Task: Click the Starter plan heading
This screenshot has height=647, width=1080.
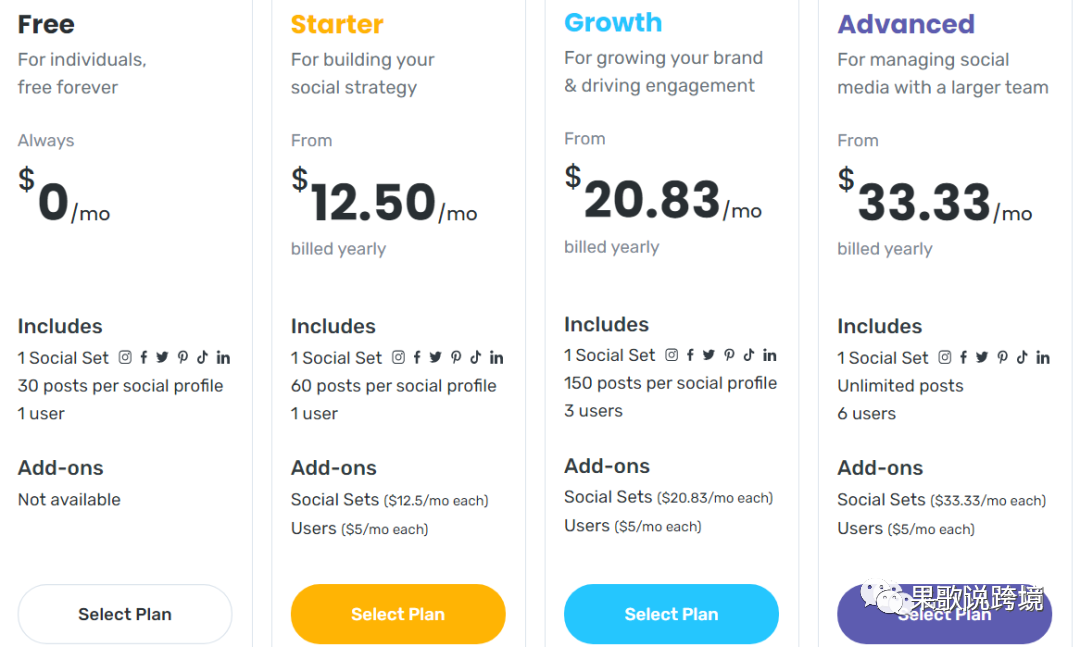Action: click(x=337, y=24)
